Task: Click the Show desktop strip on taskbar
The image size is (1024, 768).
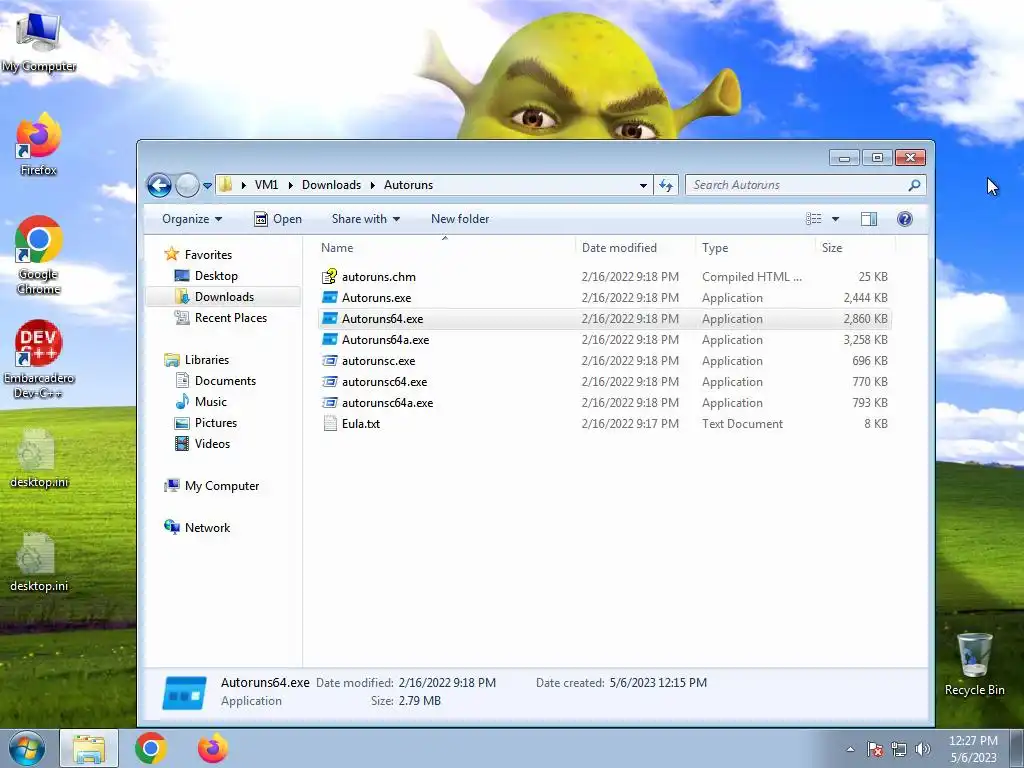Action: [1018, 748]
